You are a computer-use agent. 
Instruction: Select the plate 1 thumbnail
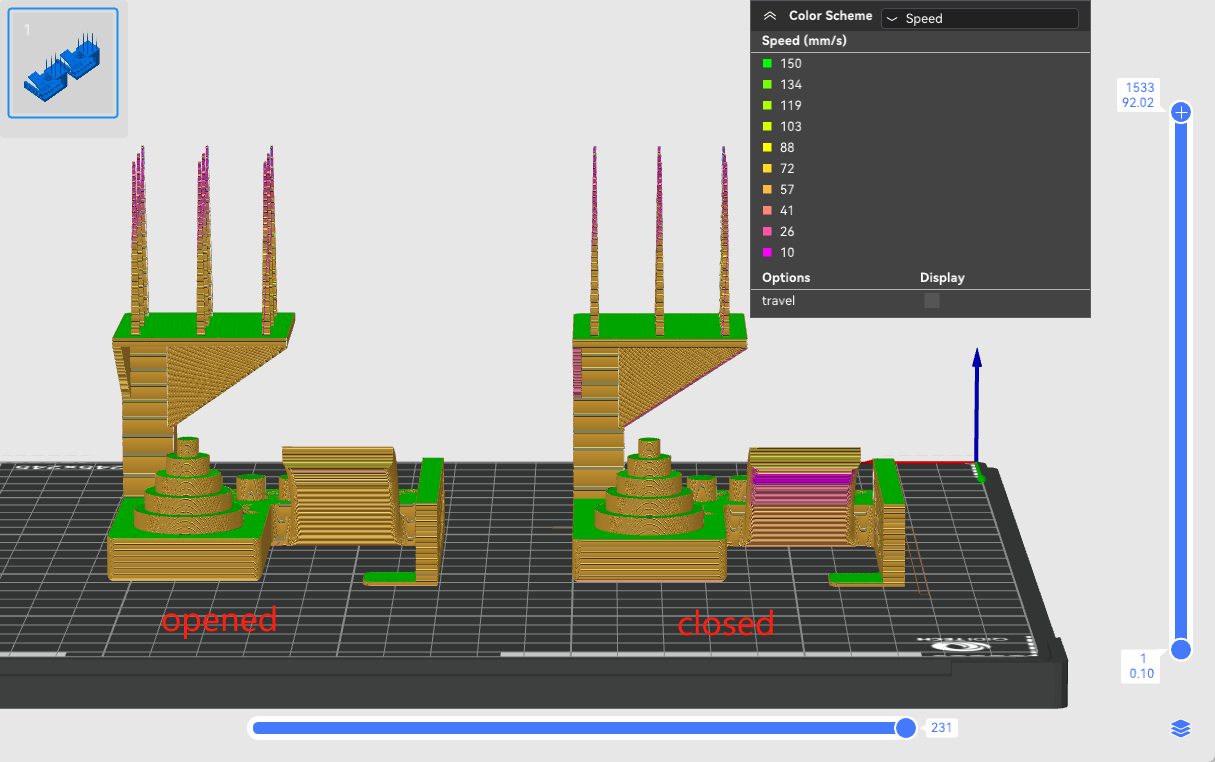coord(63,63)
